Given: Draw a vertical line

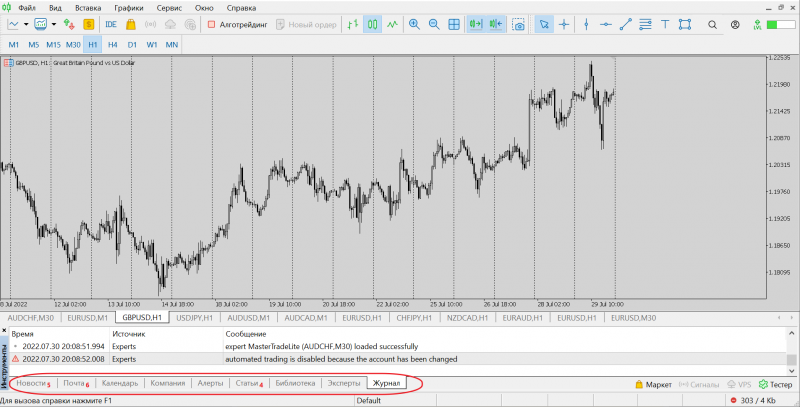Looking at the screenshot, I should (x=586, y=24).
